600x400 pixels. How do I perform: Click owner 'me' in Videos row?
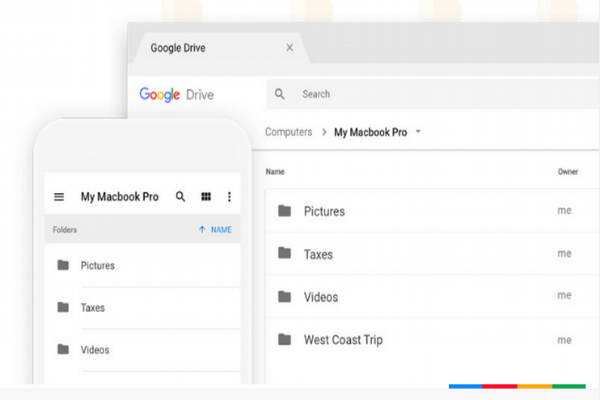click(x=564, y=296)
